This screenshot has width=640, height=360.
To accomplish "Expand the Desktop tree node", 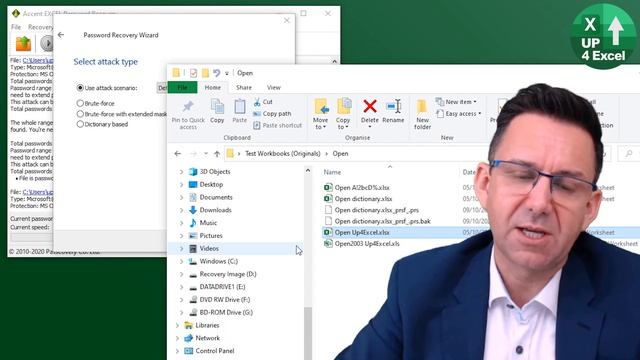I will pyautogui.click(x=182, y=184).
